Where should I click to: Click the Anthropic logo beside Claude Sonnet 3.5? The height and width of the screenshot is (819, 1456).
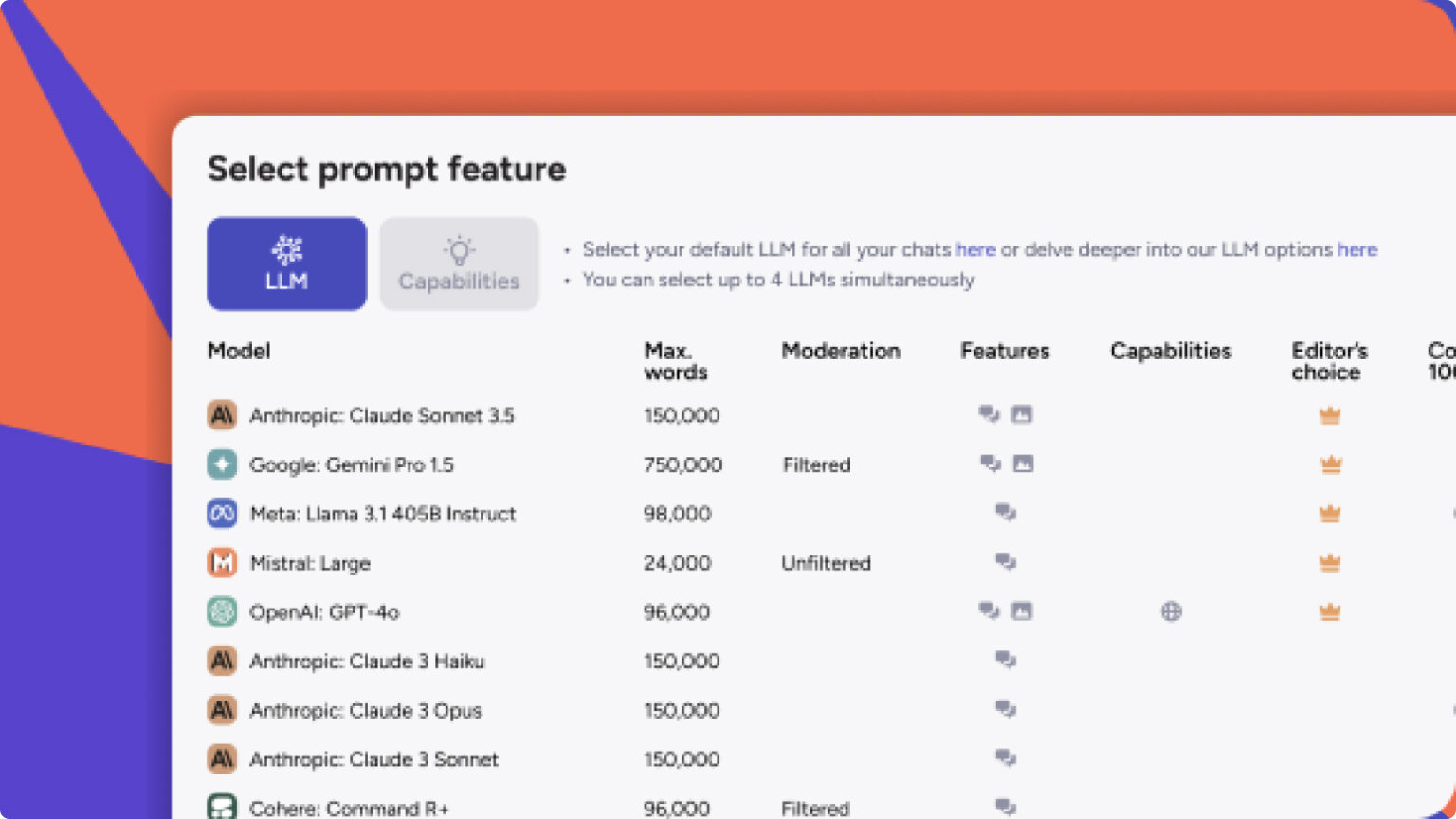222,415
